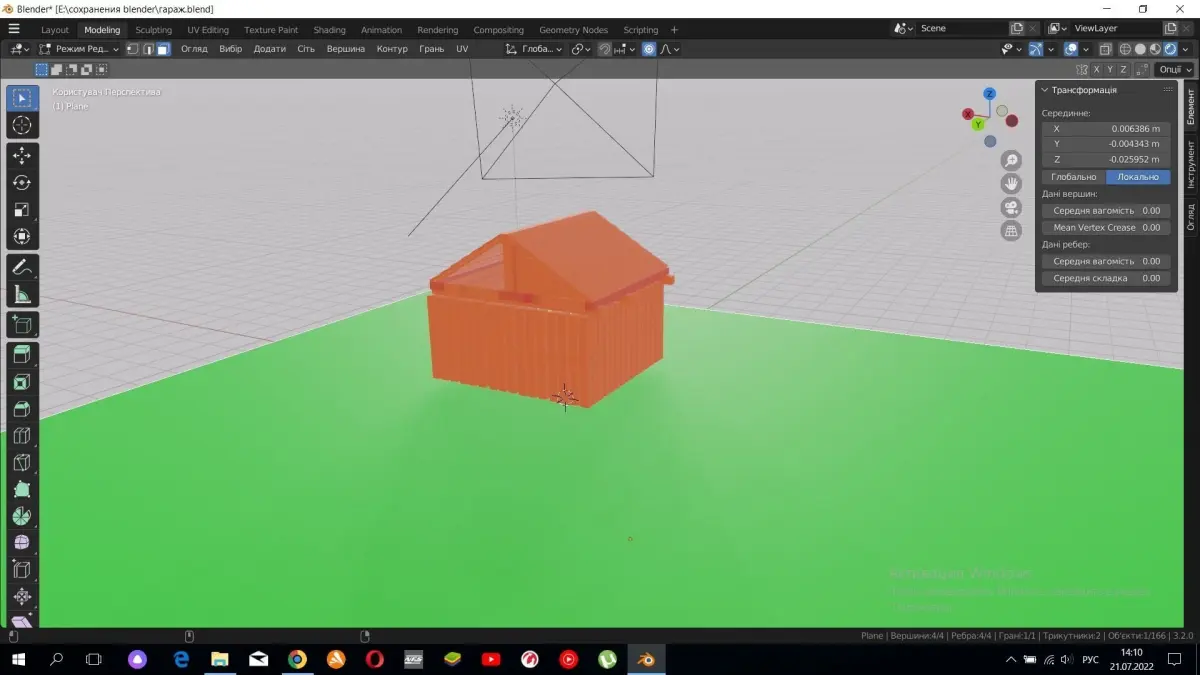Toggle camera view gizmo
Image resolution: width=1200 pixels, height=675 pixels.
tap(1011, 207)
